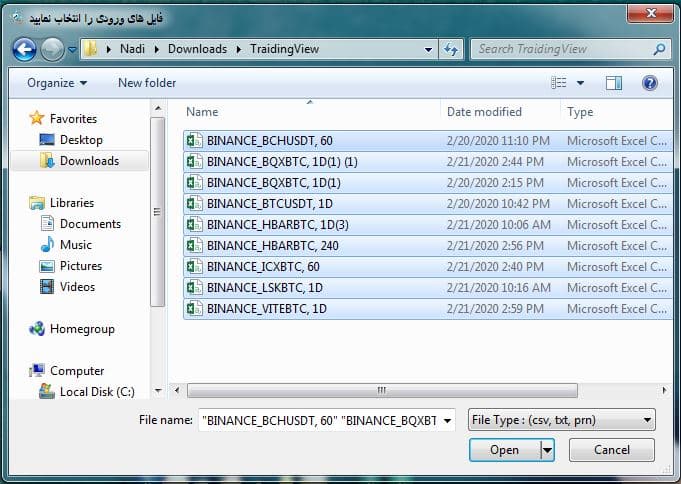Select TraidingView in the address path
The image size is (681, 484).
(284, 49)
